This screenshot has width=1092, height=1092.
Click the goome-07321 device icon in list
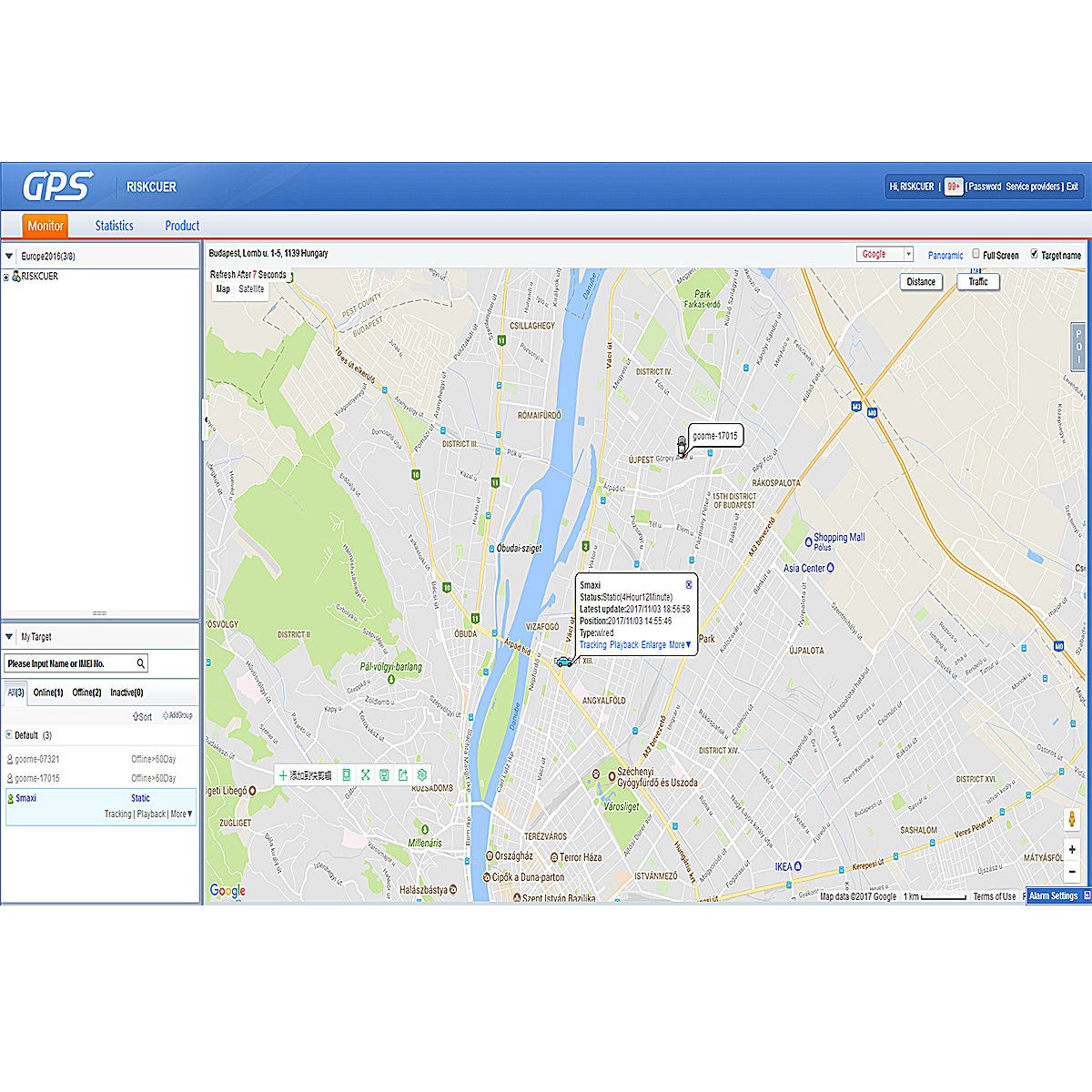click(10, 759)
